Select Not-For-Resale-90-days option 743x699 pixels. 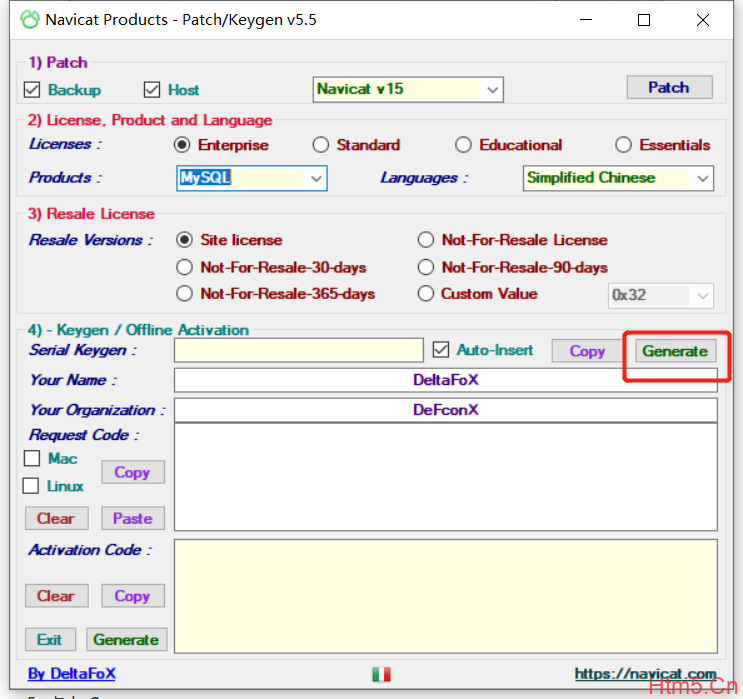(x=426, y=267)
